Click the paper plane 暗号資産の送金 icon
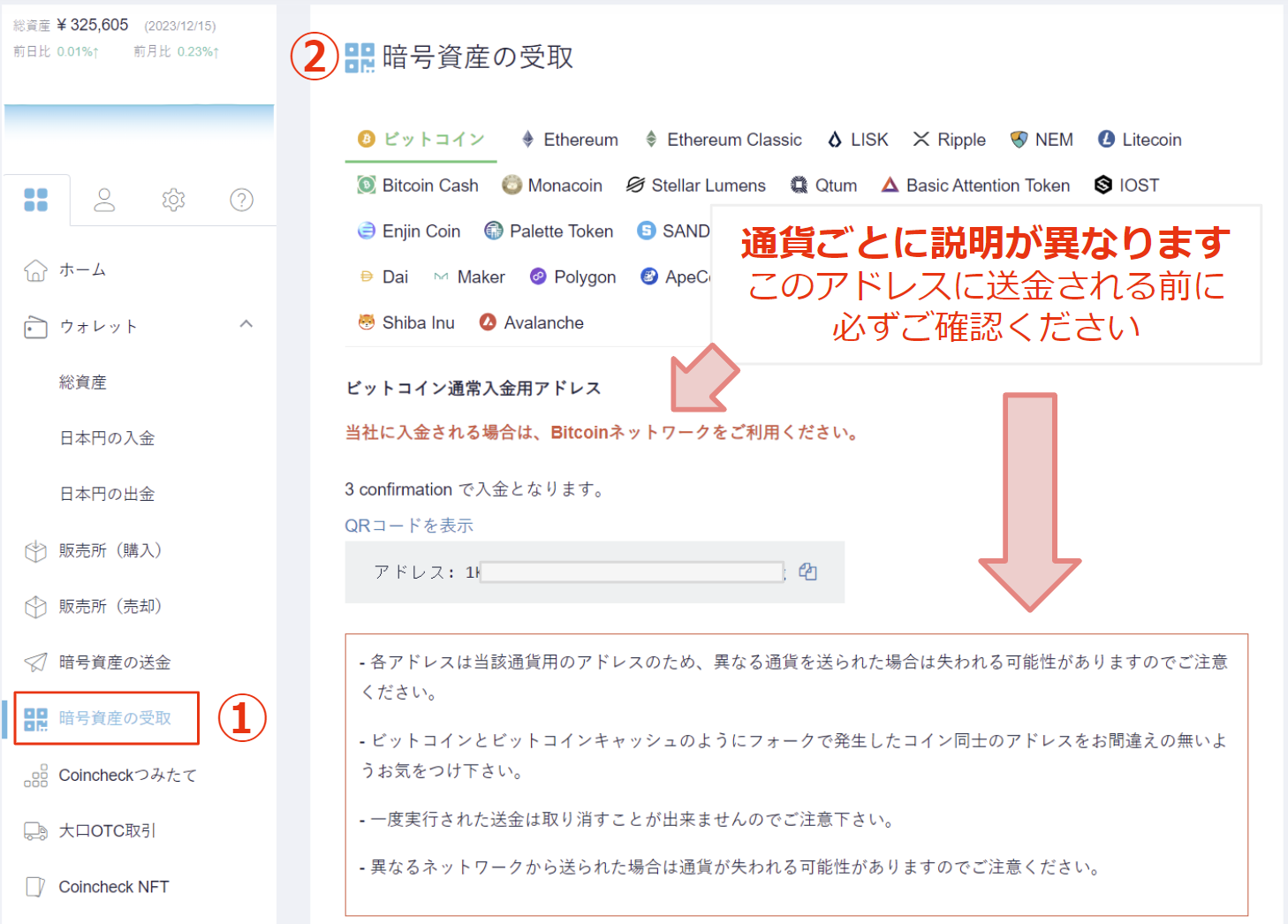Image resolution: width=1288 pixels, height=924 pixels. 35,663
